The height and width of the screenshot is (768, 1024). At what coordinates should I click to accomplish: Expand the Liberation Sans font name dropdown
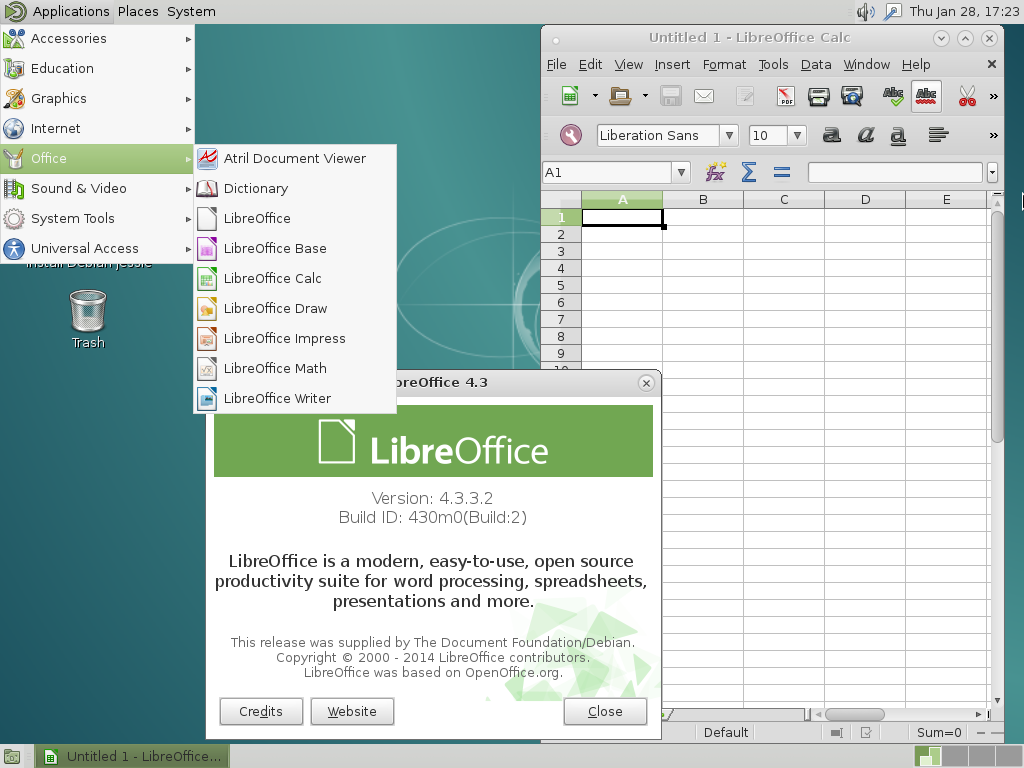click(729, 135)
